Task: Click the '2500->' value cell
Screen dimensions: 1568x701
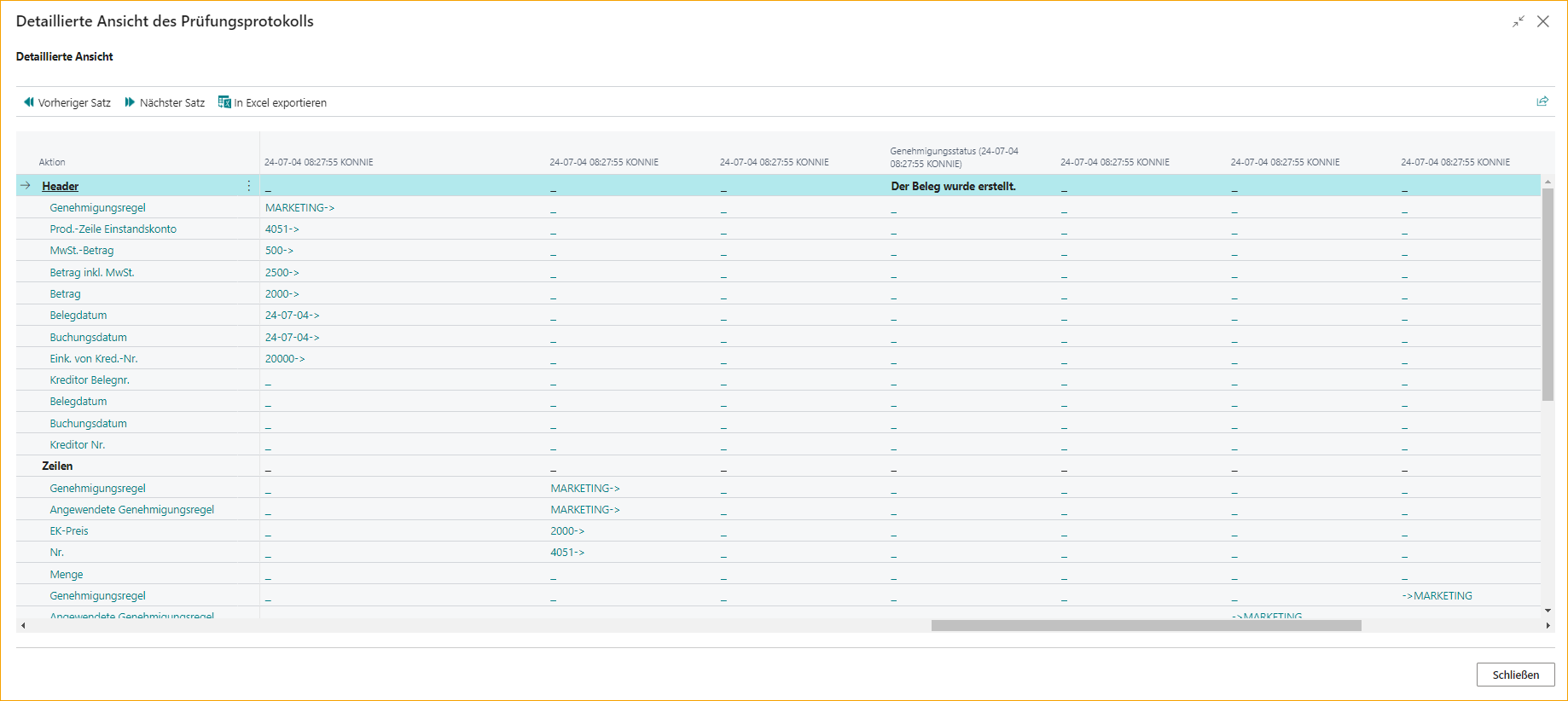Action: (x=282, y=272)
